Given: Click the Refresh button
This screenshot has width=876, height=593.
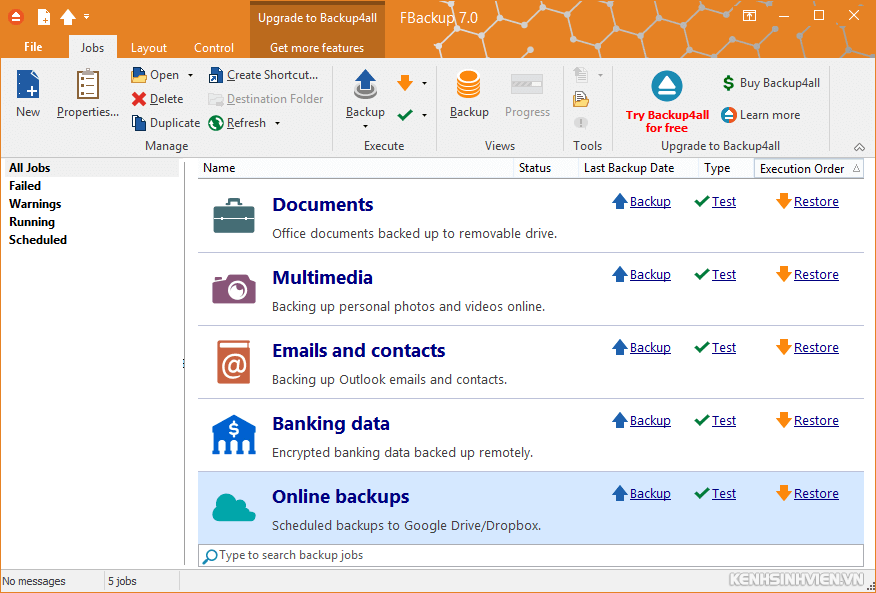Looking at the screenshot, I should (237, 123).
